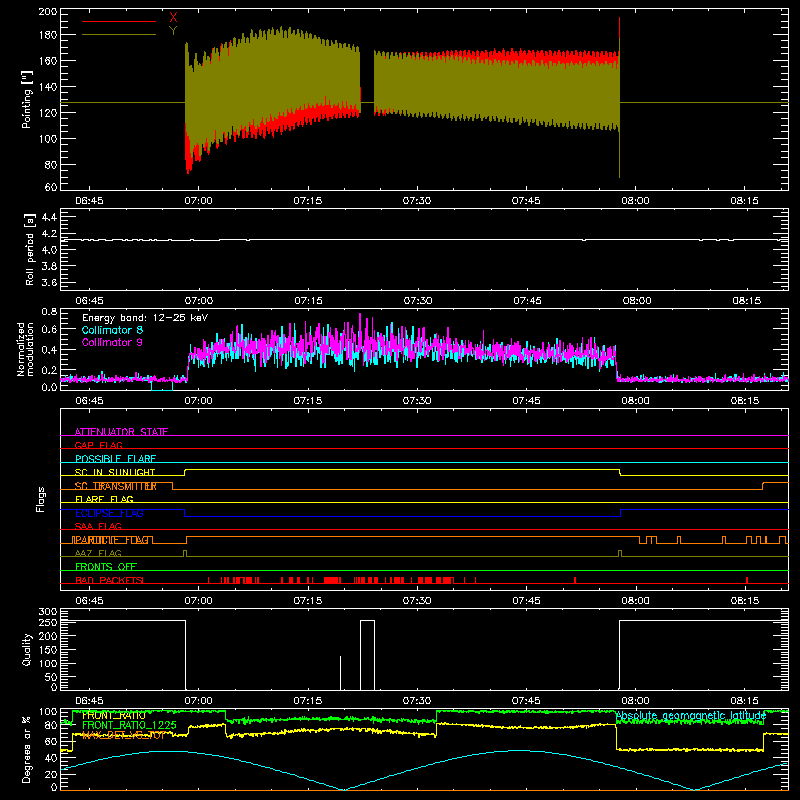Click 'Absolute geomagnetic latitude' legend text
The width and height of the screenshot is (800, 800).
click(691, 715)
